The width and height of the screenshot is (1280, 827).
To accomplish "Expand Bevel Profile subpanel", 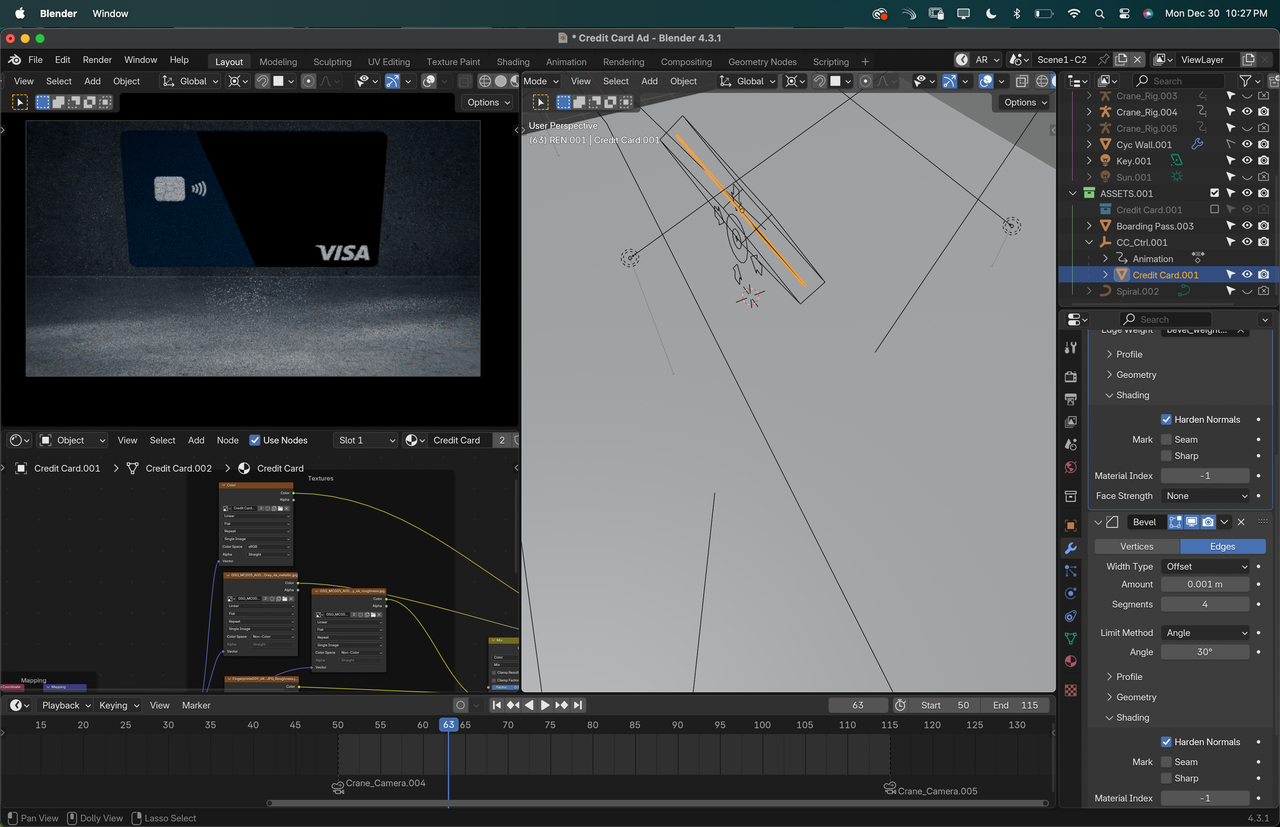I will tap(1129, 677).
